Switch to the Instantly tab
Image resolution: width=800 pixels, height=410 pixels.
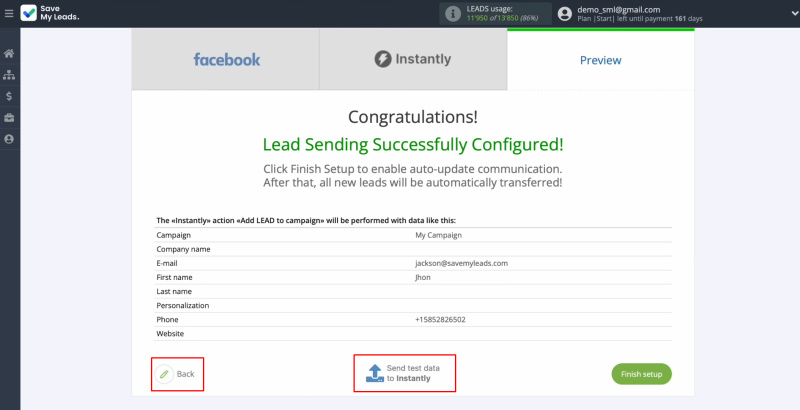click(x=413, y=59)
